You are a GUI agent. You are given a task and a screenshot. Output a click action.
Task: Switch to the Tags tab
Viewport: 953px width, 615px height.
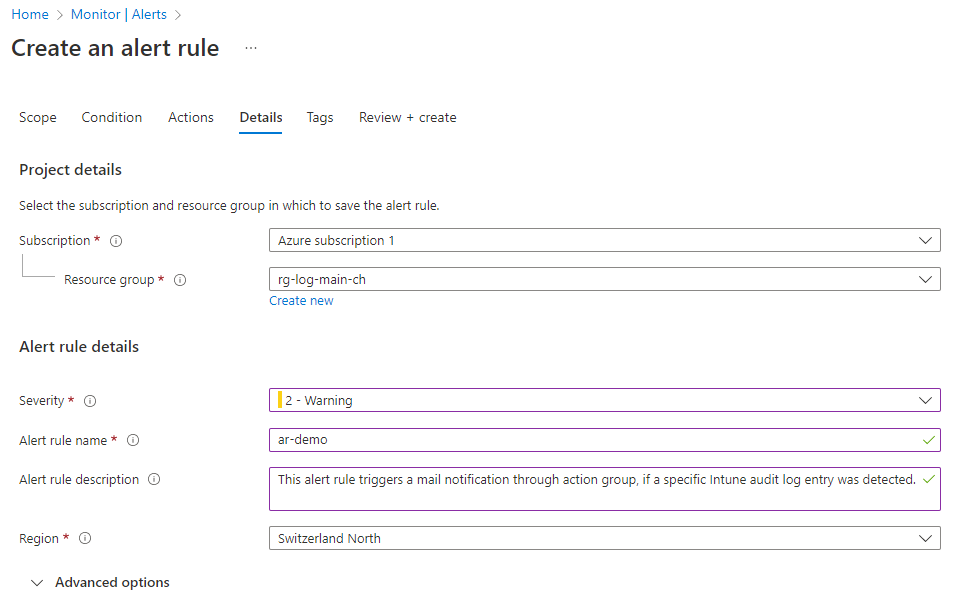coord(319,117)
